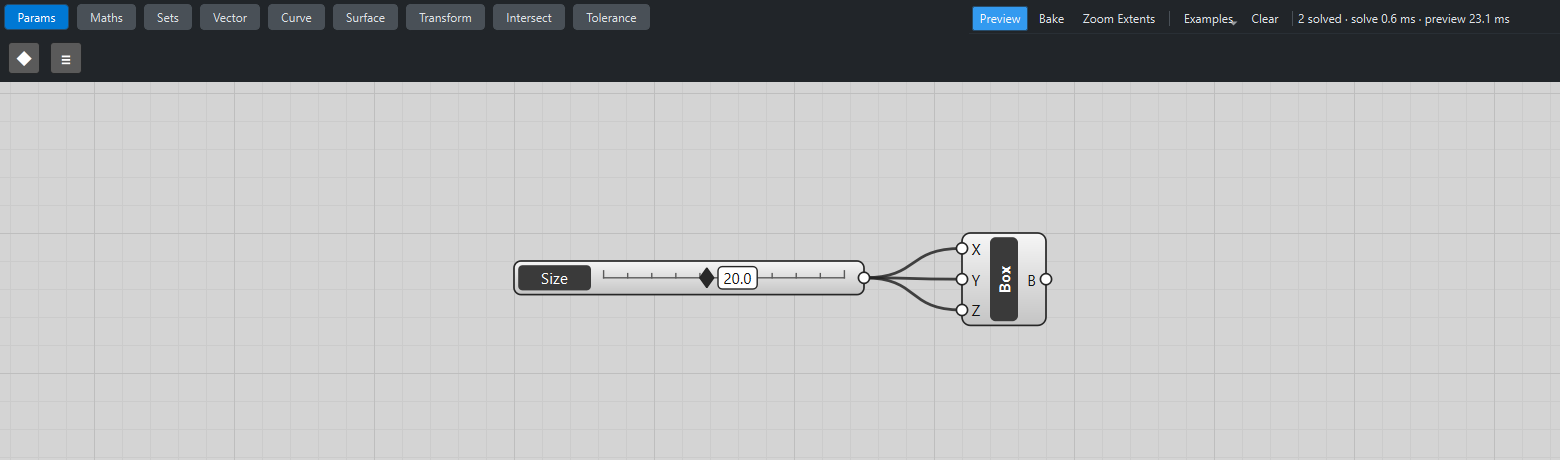Click the Bake button

coord(1051,18)
